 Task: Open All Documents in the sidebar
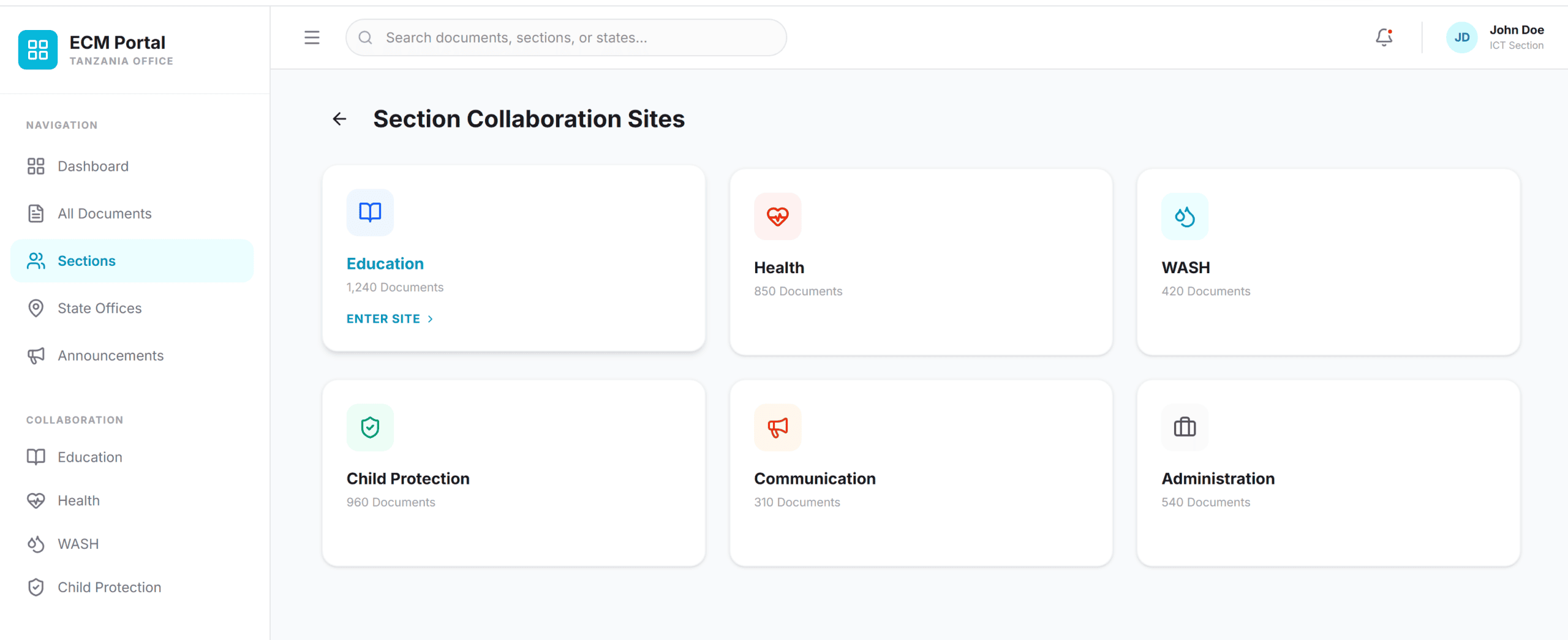click(x=104, y=214)
